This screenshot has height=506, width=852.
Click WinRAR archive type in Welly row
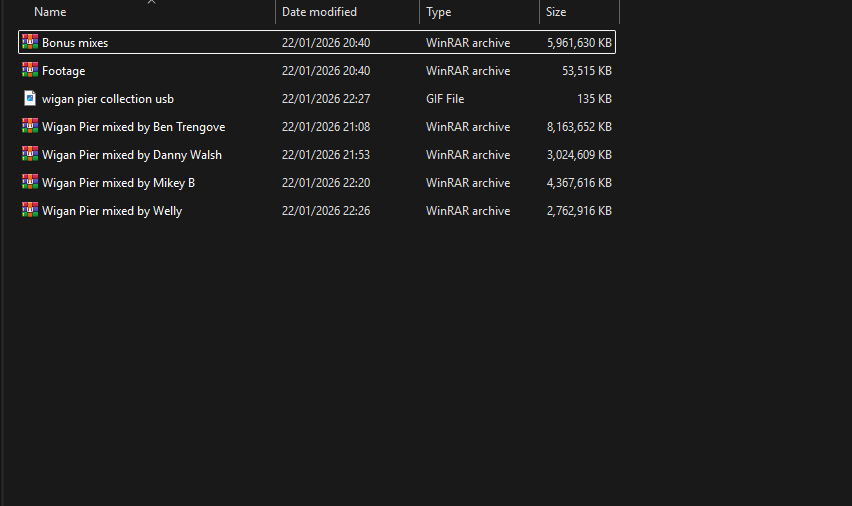point(468,211)
